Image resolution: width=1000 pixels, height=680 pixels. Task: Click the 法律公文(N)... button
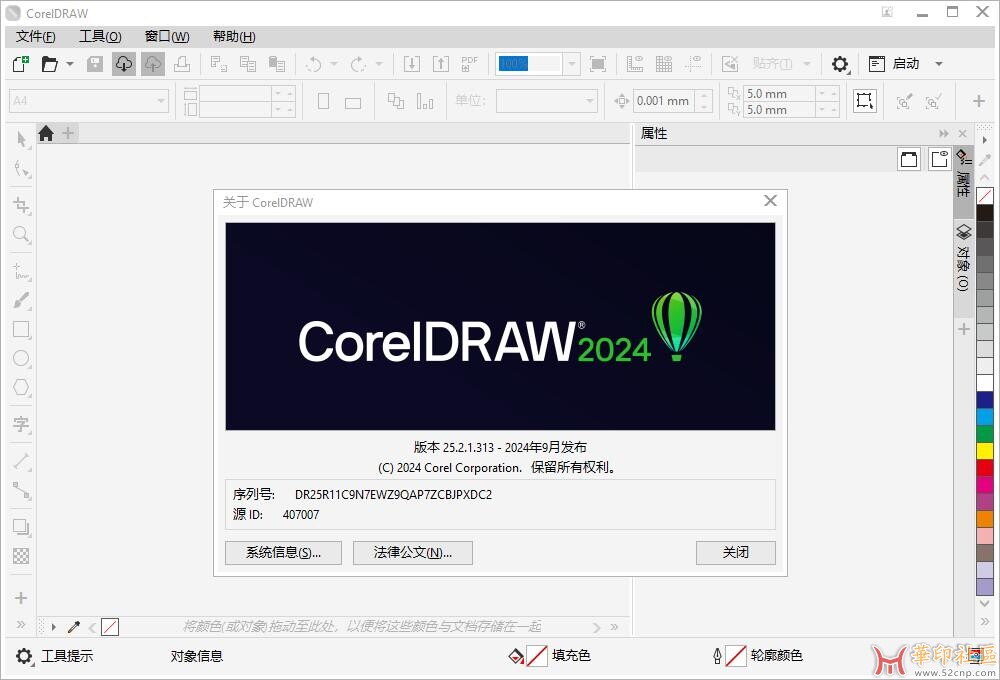coord(413,553)
